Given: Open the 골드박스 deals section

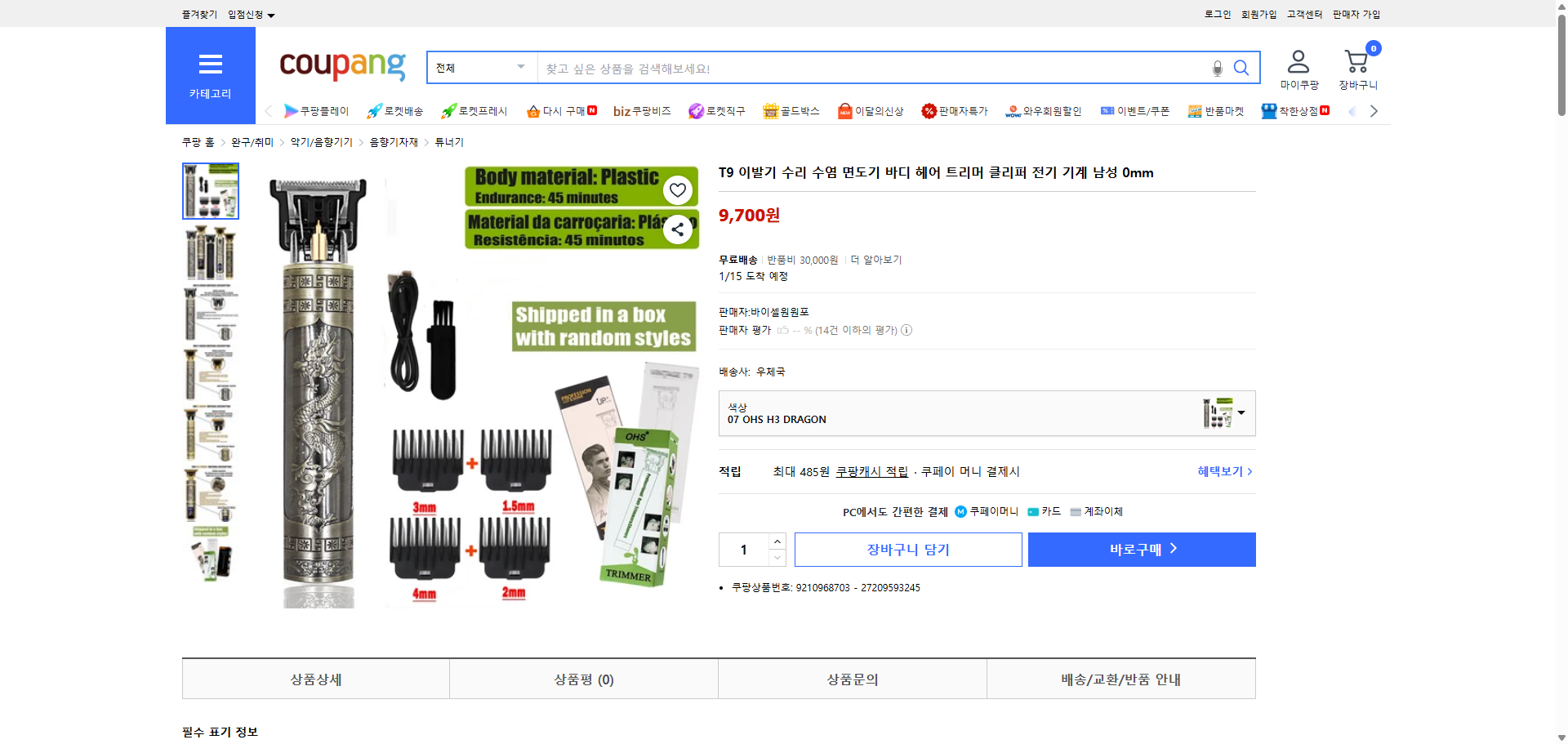Looking at the screenshot, I should 791,111.
